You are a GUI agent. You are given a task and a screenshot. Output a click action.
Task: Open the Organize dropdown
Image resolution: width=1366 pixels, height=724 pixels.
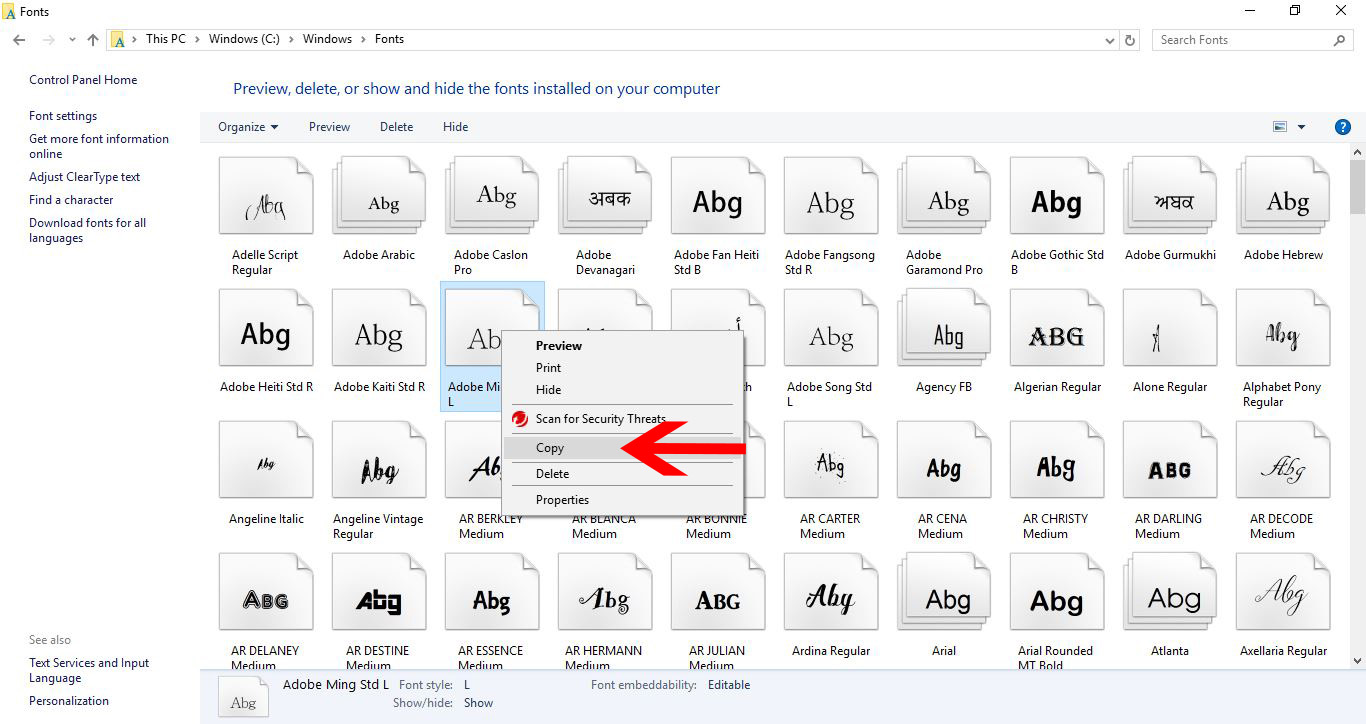(x=246, y=127)
